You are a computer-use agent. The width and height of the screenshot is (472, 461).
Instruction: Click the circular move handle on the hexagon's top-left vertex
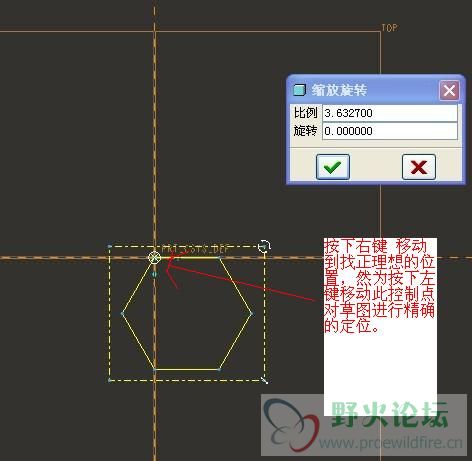pos(154,258)
